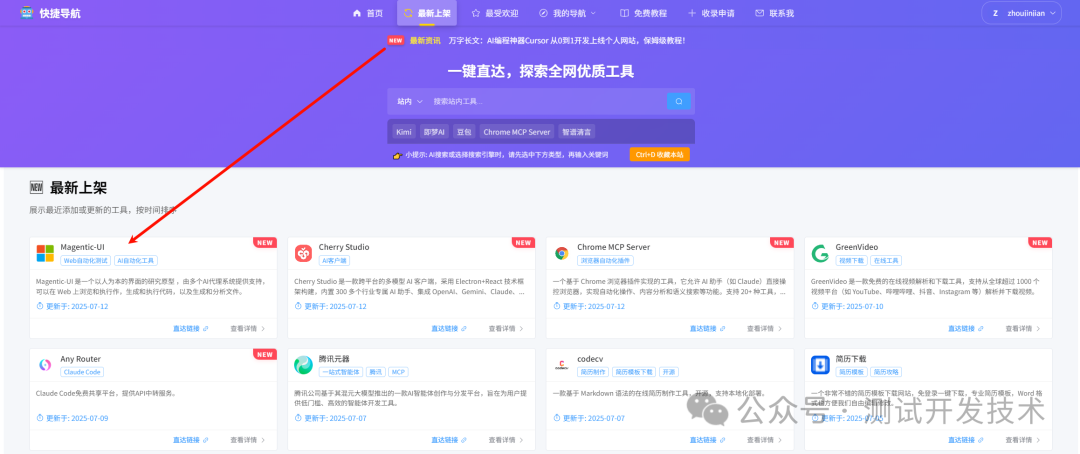Click the 在线工具 tag on GreenVideo
Screen dimensions: 1080x454
pos(886,261)
